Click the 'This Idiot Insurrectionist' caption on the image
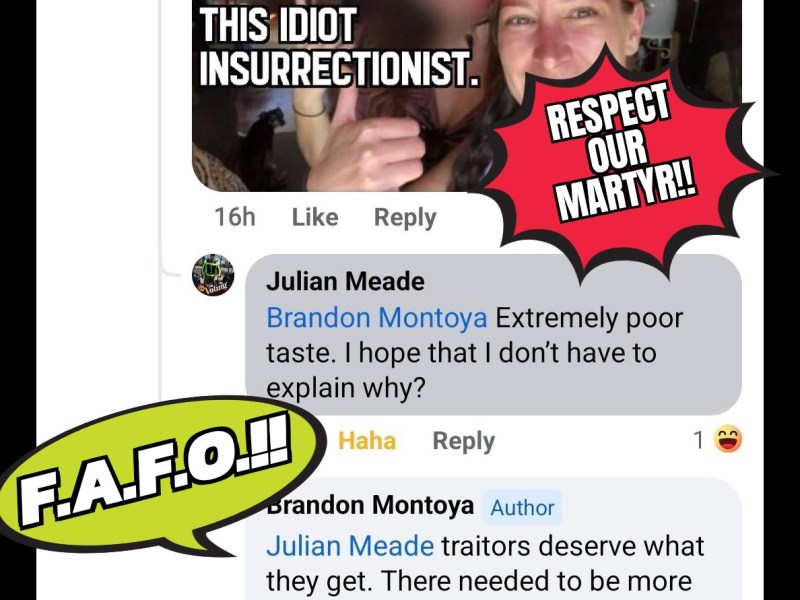The height and width of the screenshot is (600, 800). [x=339, y=46]
